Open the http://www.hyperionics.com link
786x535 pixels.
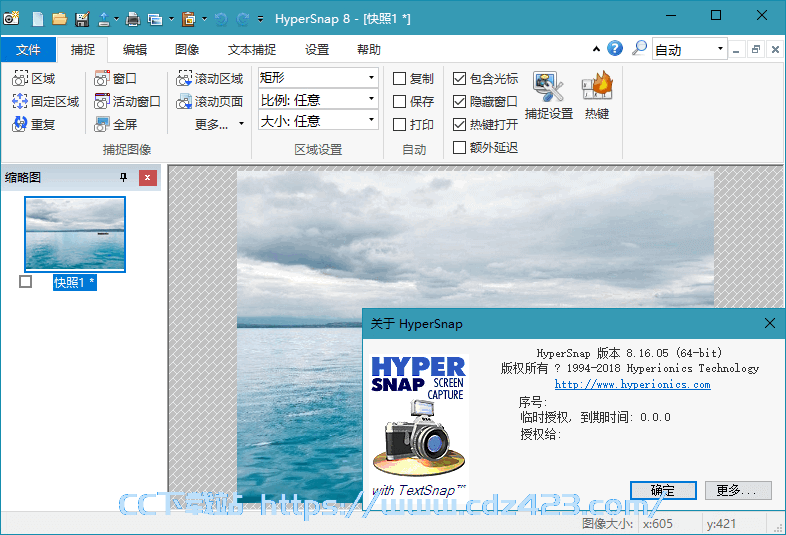point(632,384)
